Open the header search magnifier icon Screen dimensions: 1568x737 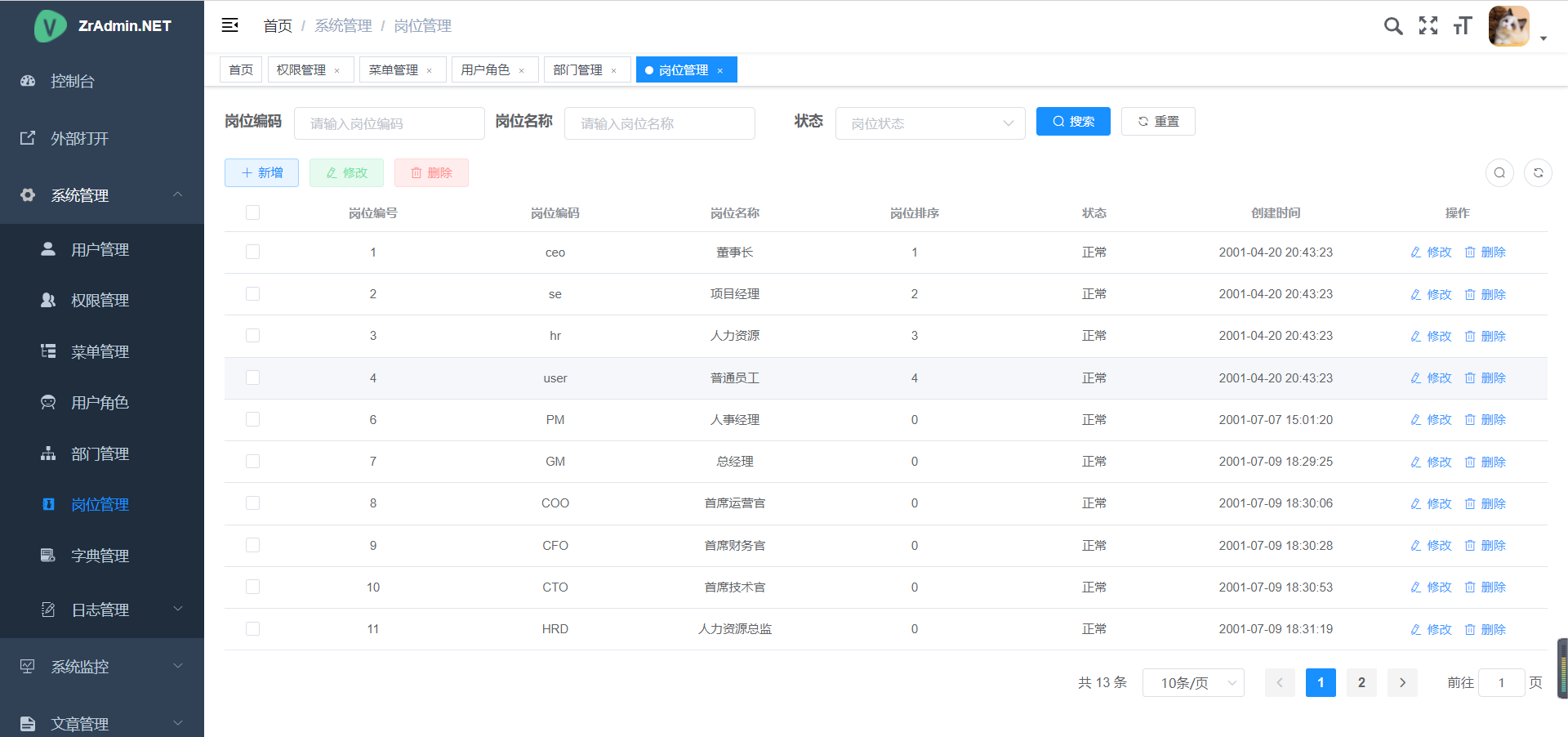coord(1393,26)
